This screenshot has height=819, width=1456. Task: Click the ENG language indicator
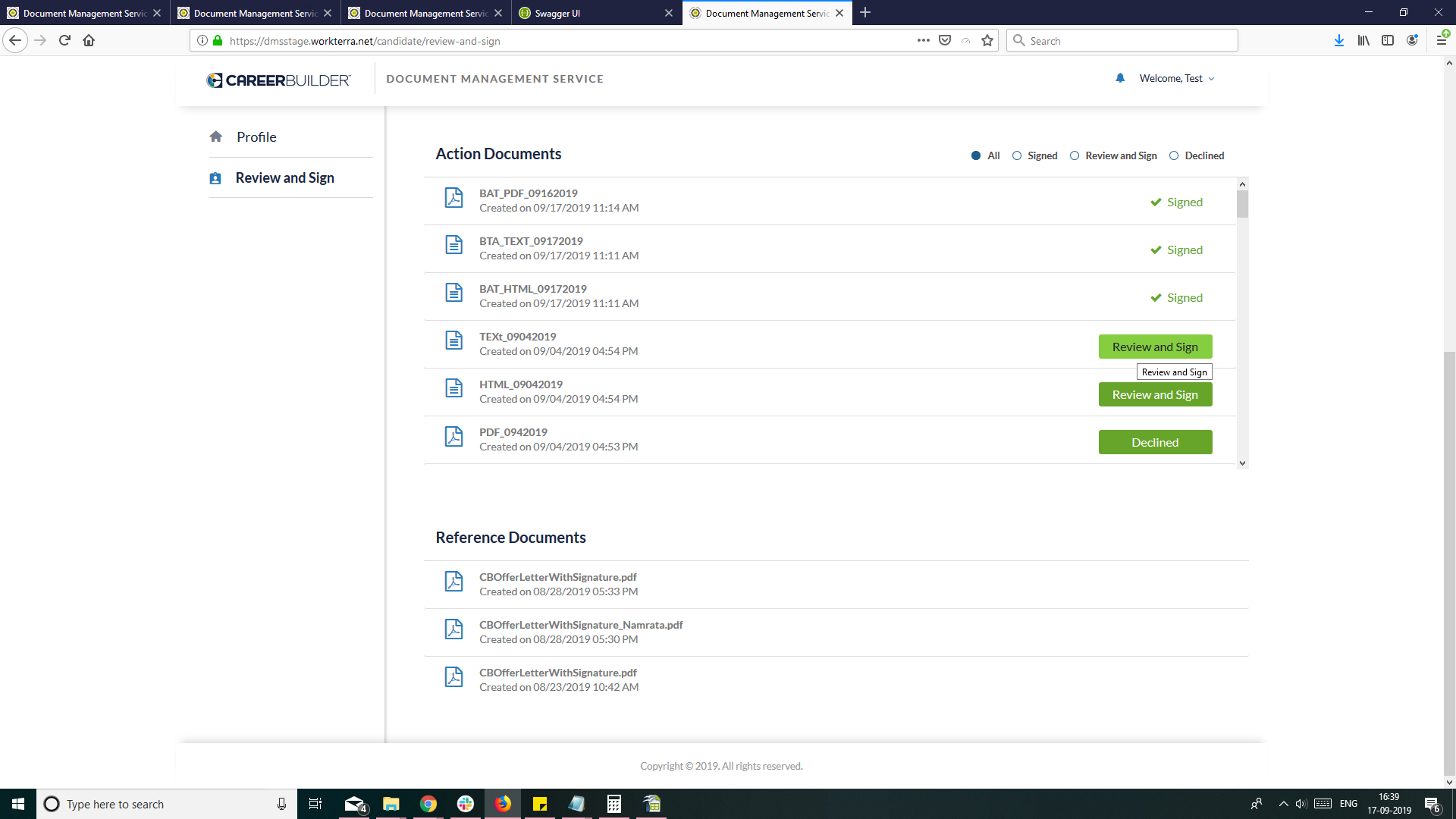tap(1348, 804)
